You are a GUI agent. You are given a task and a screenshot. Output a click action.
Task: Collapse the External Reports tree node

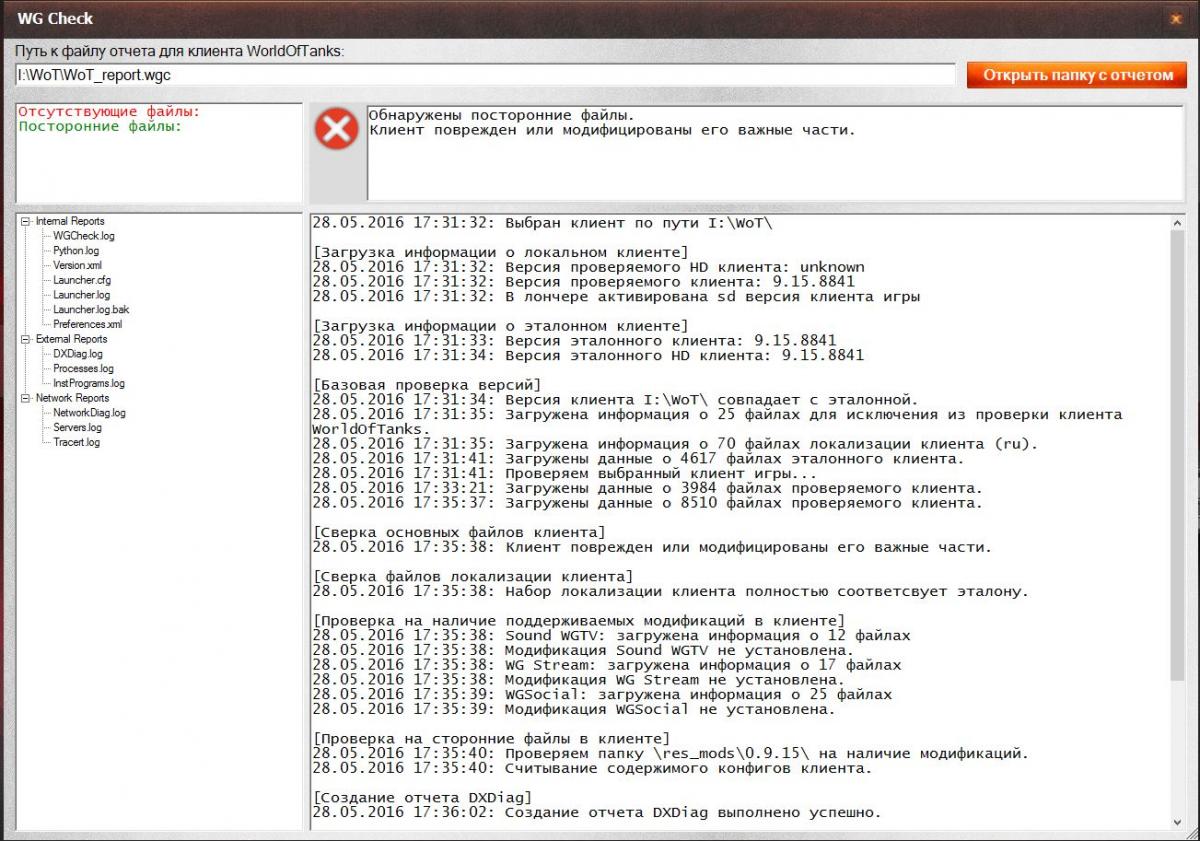[x=26, y=339]
